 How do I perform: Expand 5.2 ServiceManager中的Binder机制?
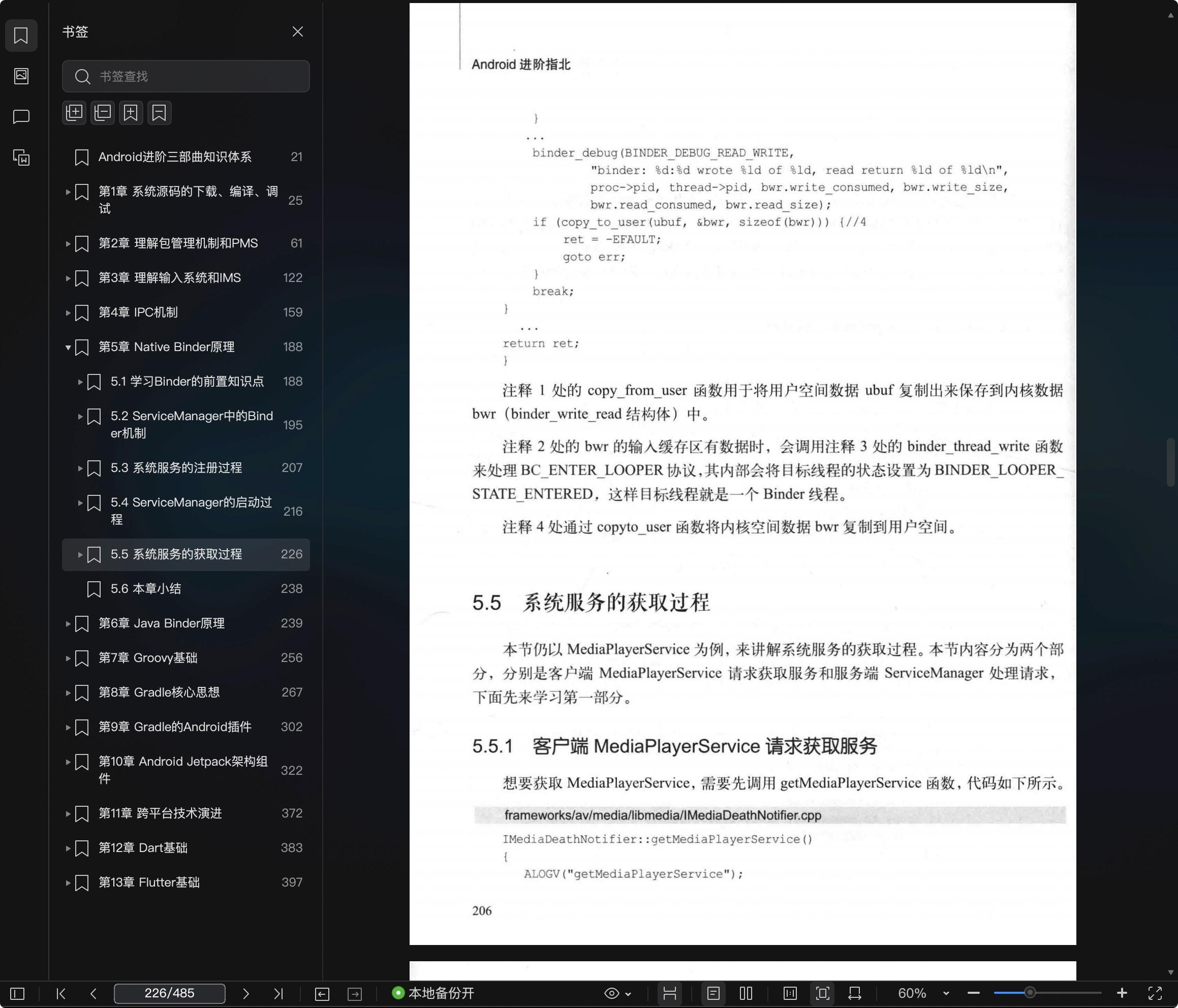80,417
